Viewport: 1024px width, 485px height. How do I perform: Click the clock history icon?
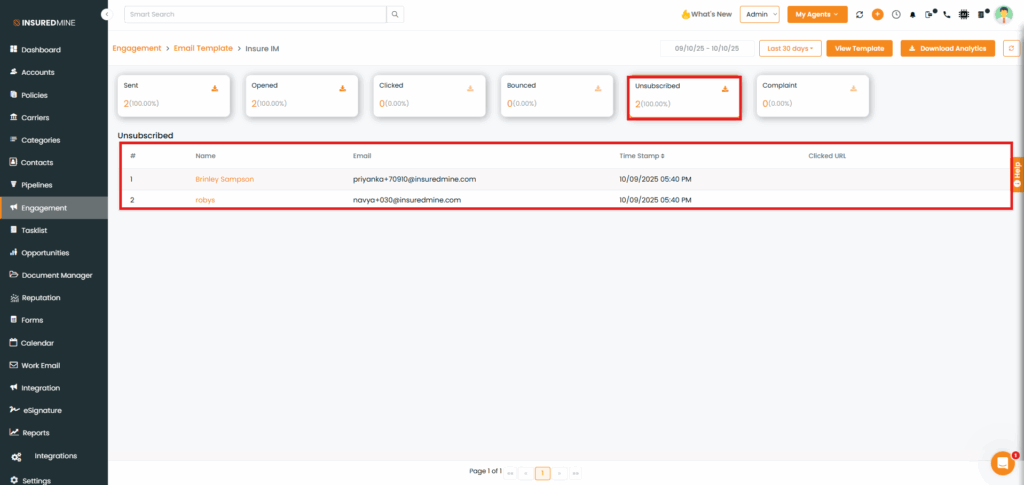pos(895,15)
